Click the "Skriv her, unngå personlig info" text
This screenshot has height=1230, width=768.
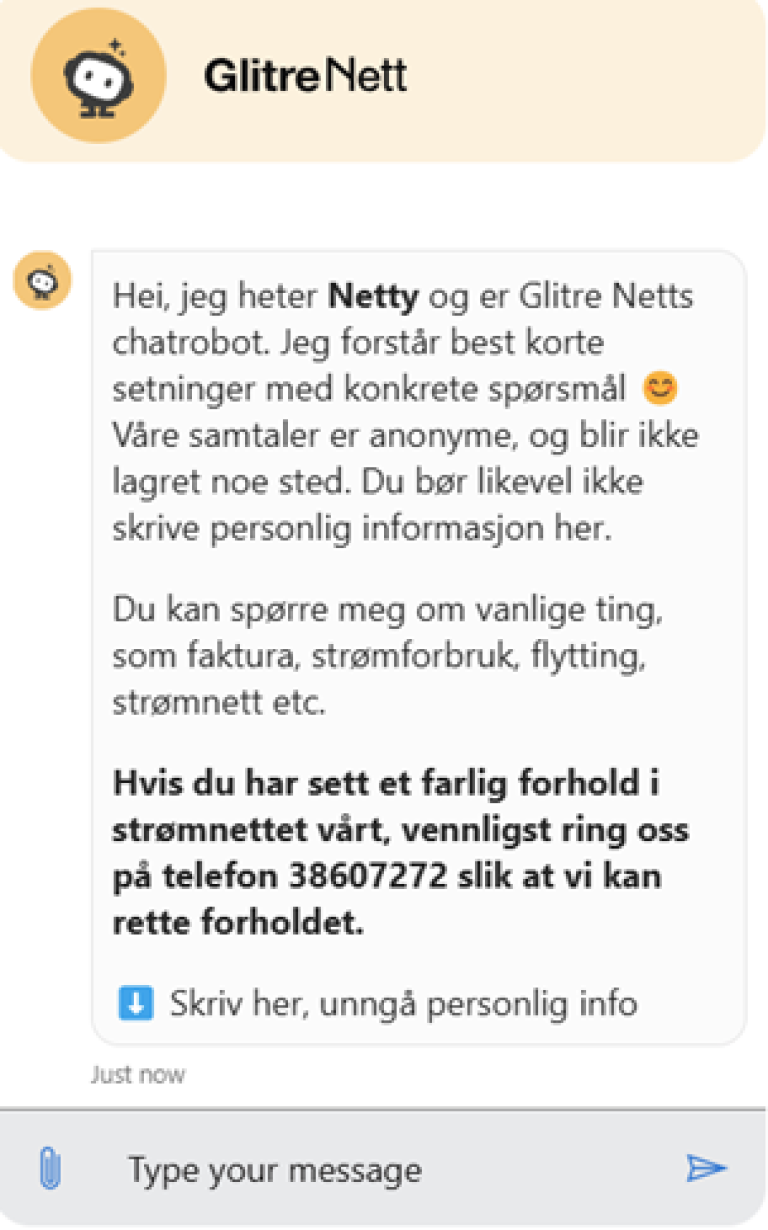[x=403, y=1002]
